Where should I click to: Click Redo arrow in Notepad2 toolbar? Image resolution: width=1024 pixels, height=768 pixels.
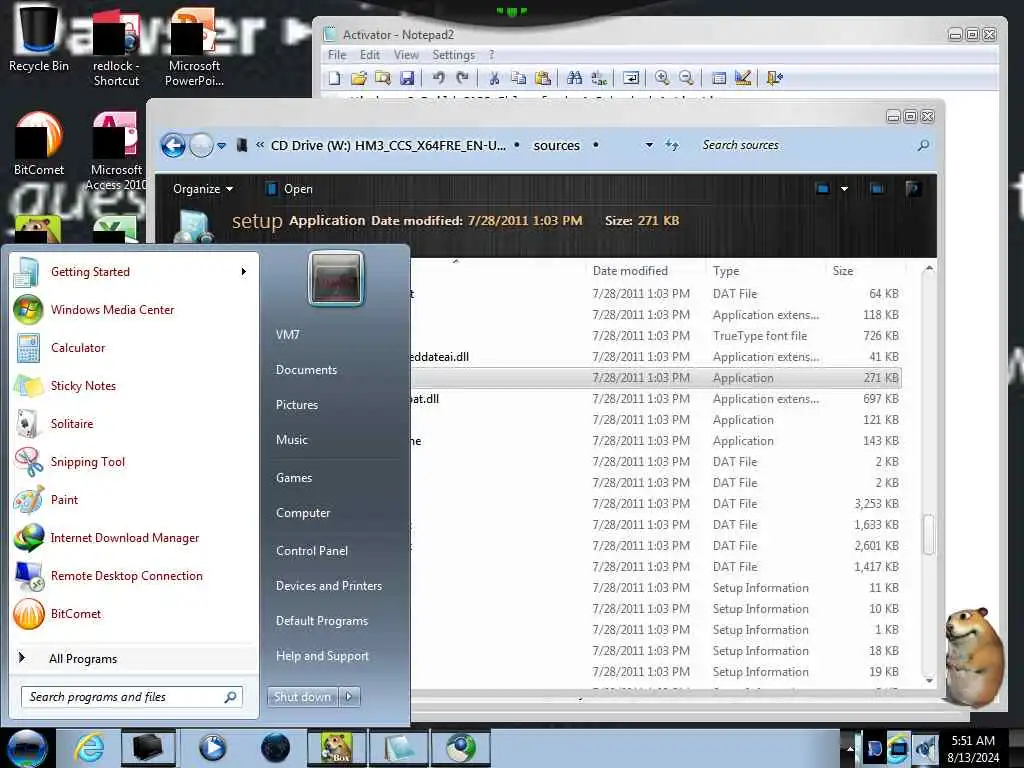point(462,78)
